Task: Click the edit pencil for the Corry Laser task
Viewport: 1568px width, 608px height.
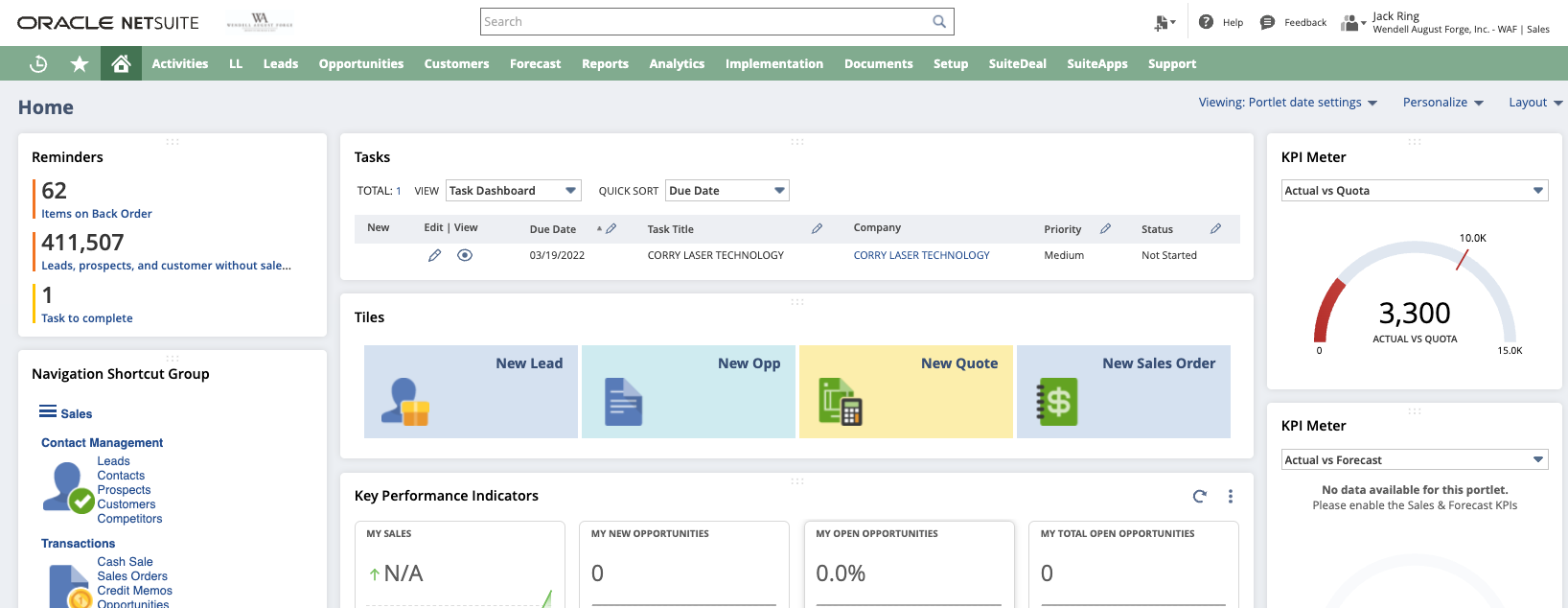Action: (434, 255)
